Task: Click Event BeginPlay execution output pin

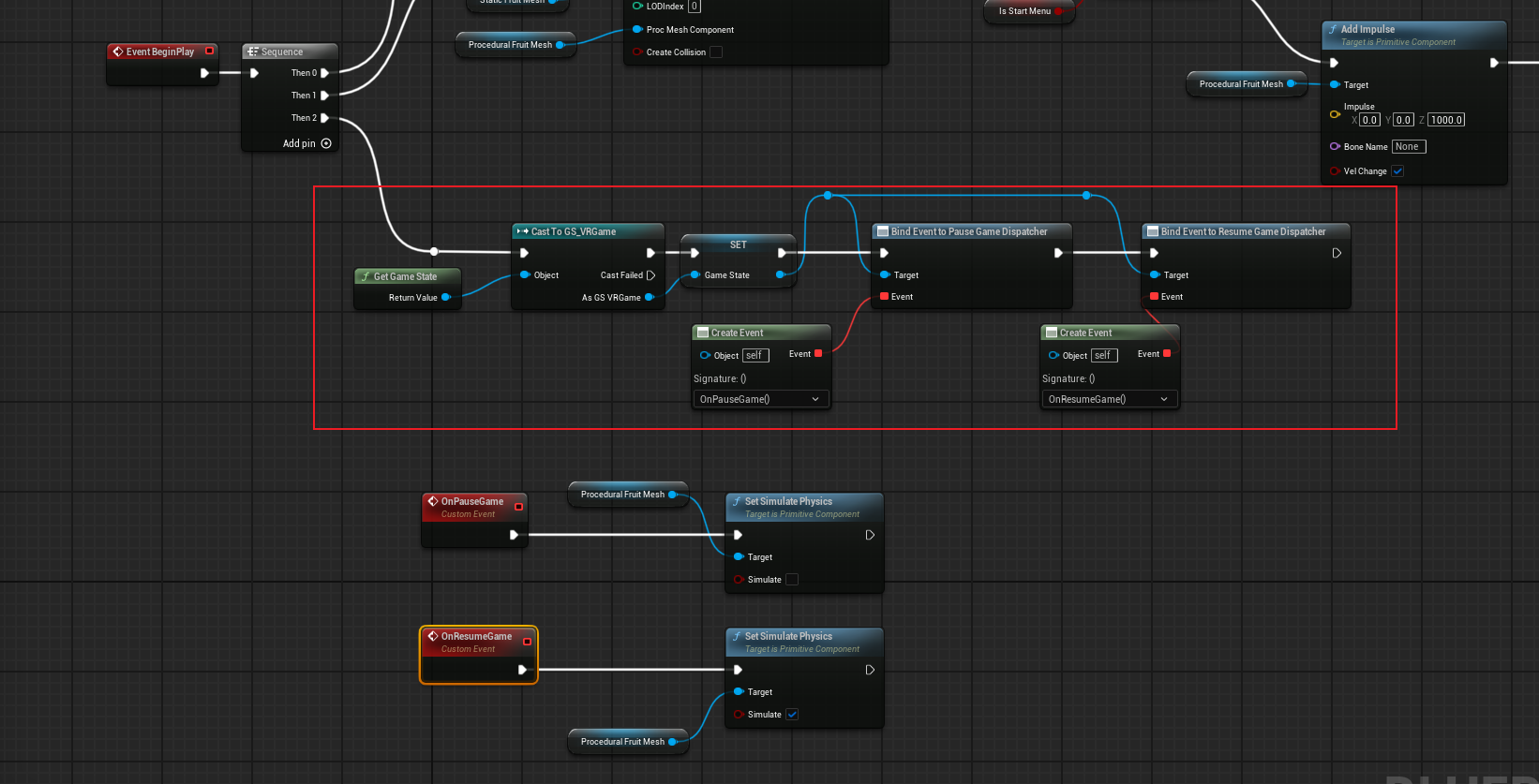Action: (x=204, y=73)
